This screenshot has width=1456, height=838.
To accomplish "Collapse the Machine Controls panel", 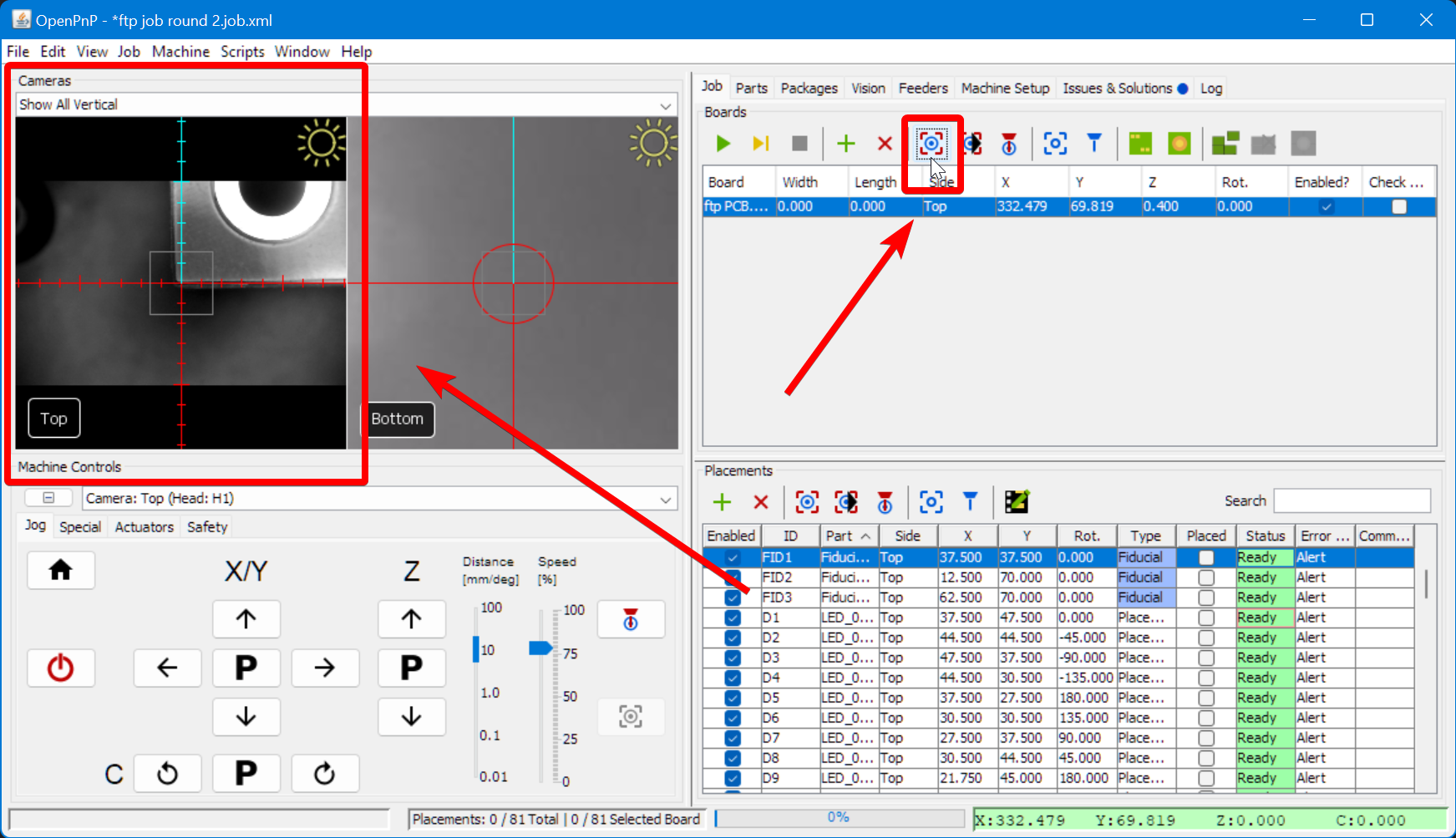I will tap(48, 498).
